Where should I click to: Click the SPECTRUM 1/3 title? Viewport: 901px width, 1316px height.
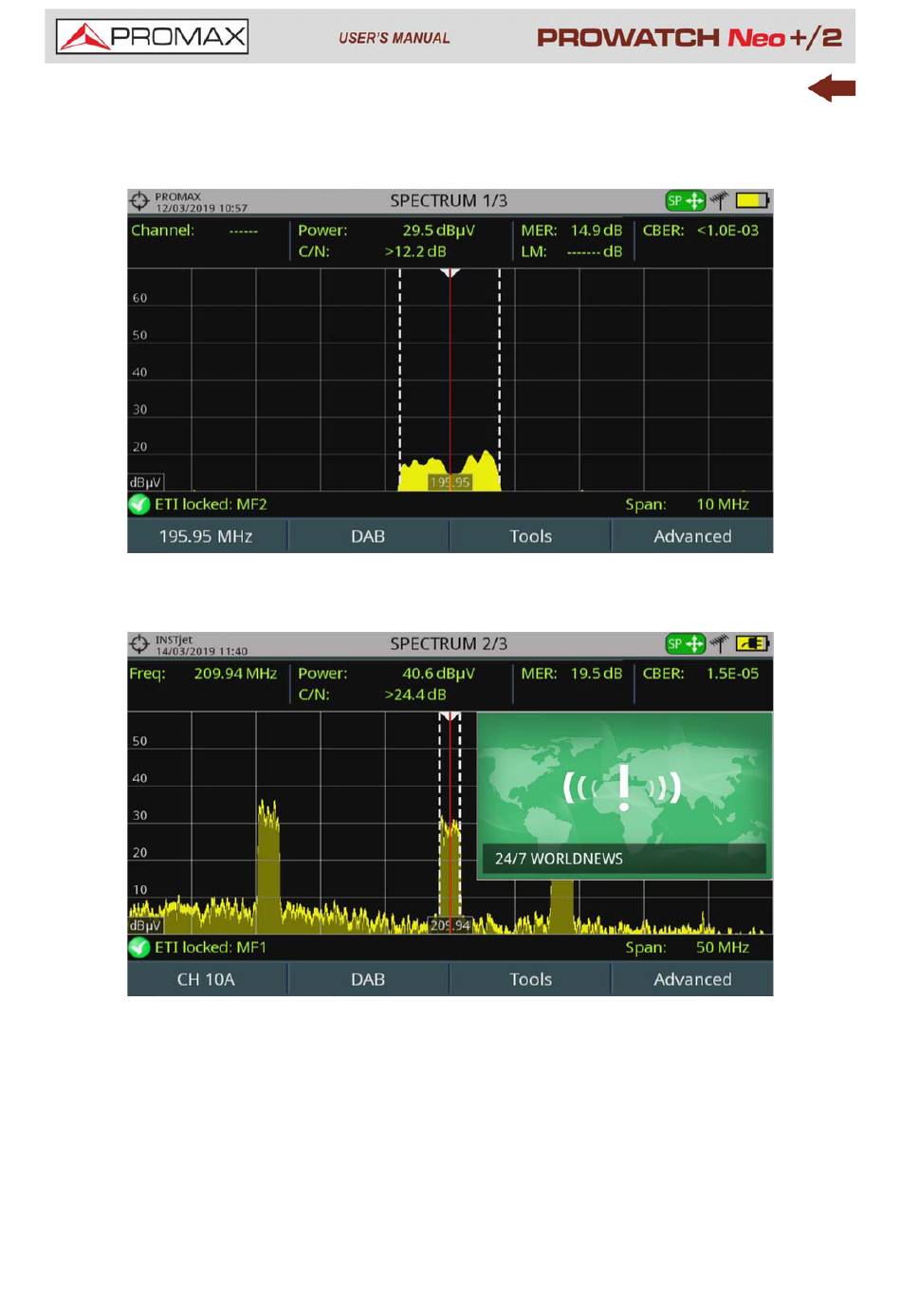449,201
